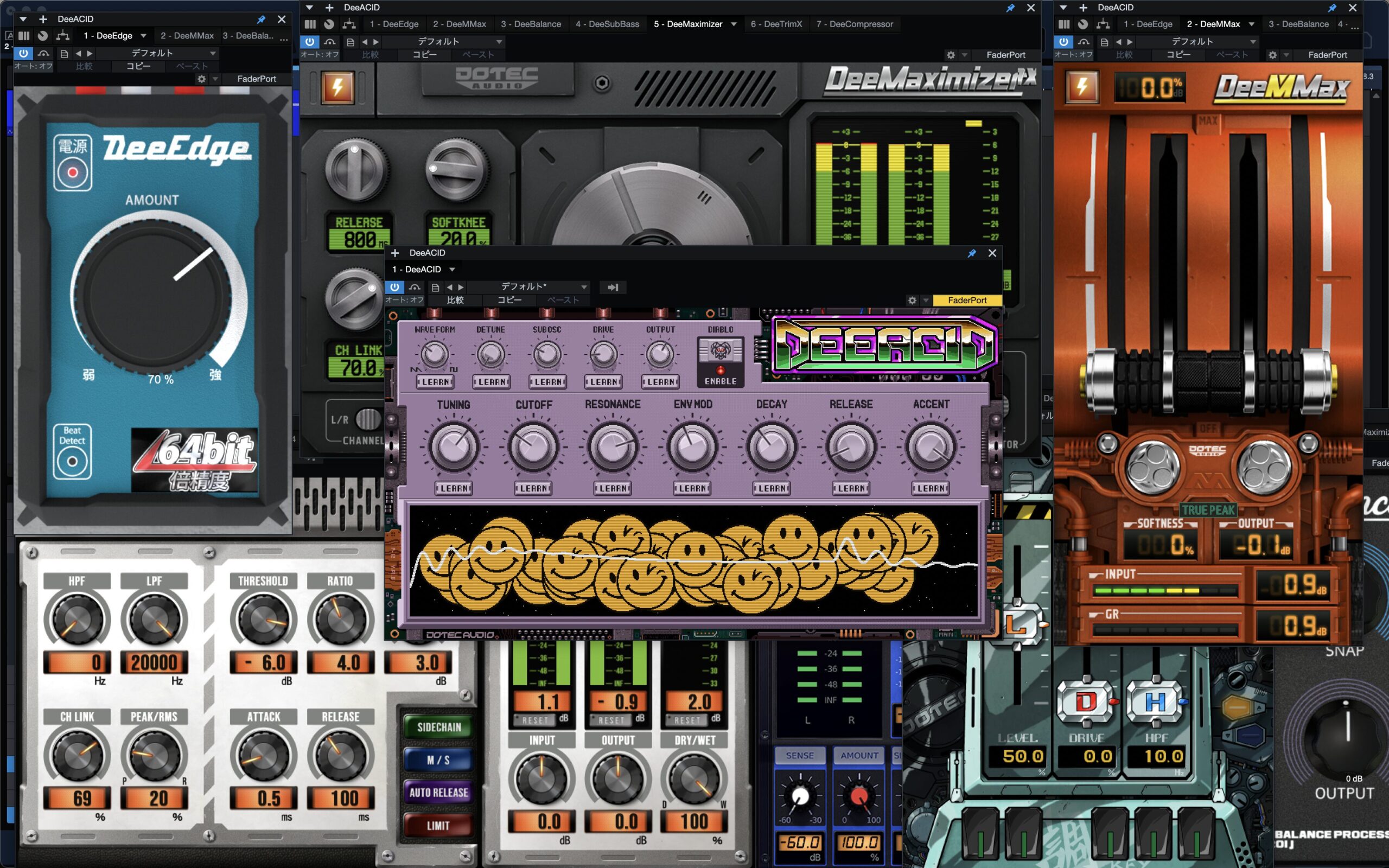Click LEARN under WAVE FORM knob

435,382
